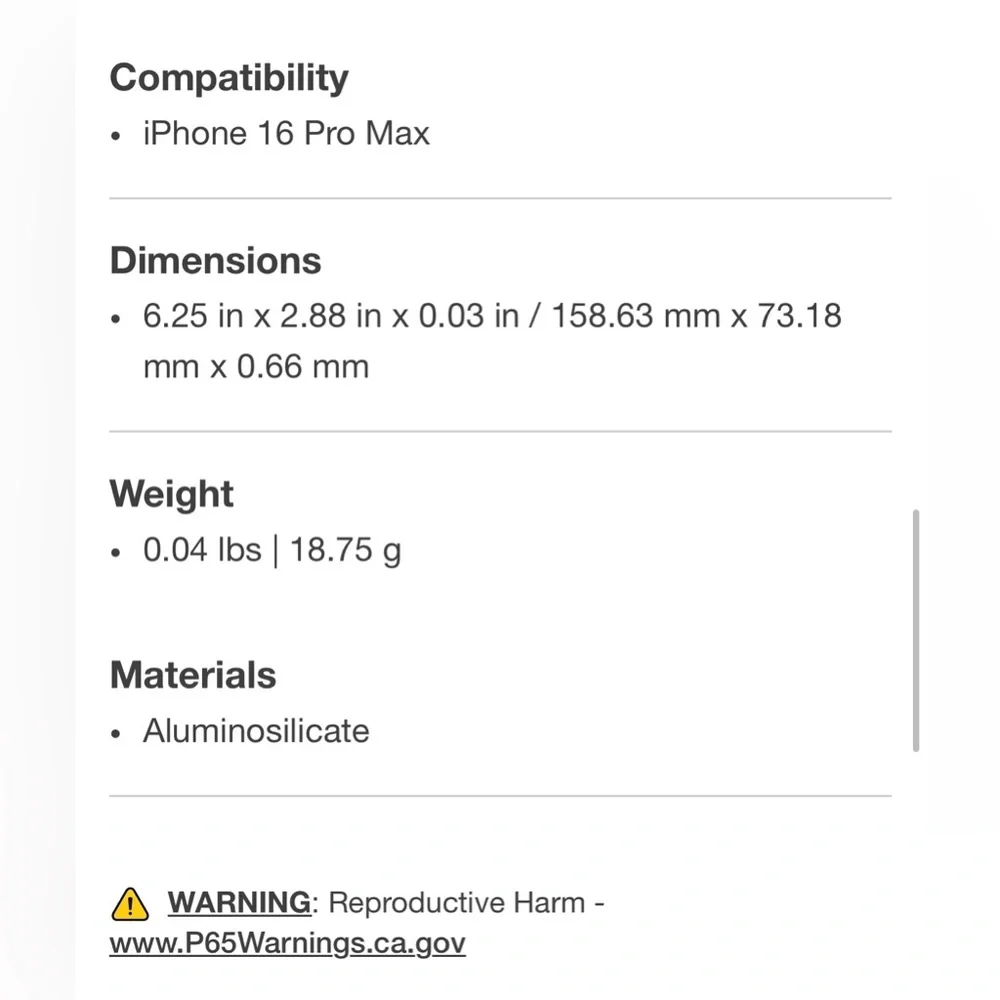Click the Dimensions section heading
The height and width of the screenshot is (1000, 1000).
216,260
